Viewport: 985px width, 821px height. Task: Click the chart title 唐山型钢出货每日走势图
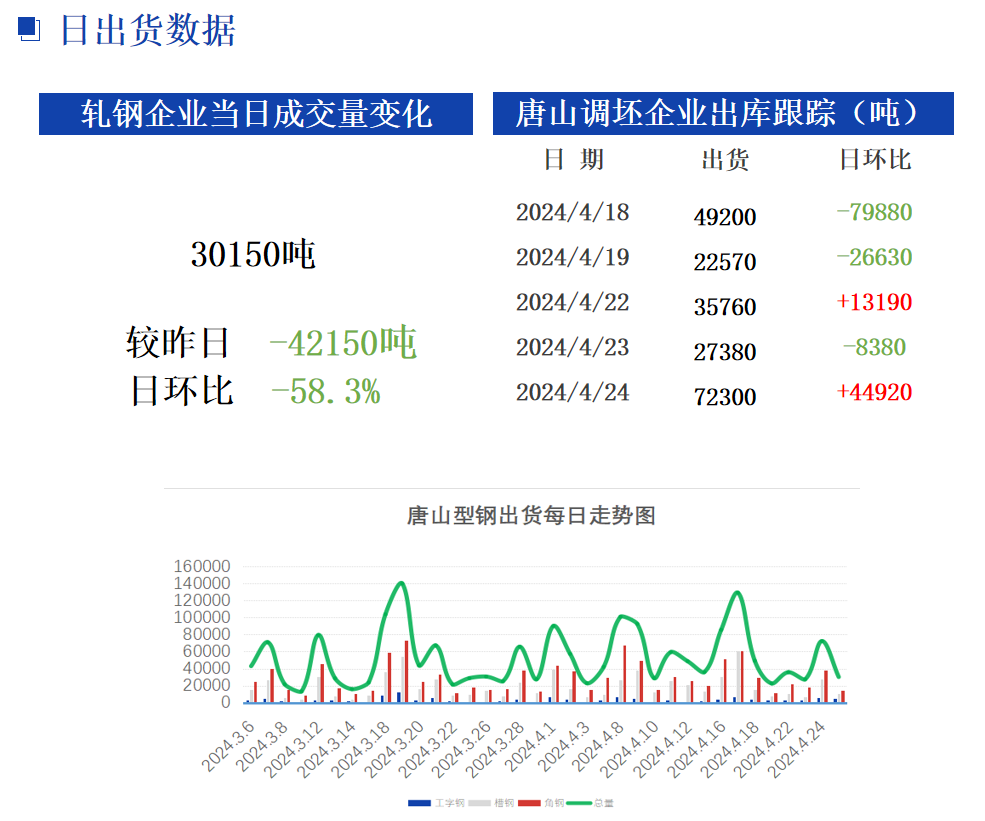[x=531, y=516]
